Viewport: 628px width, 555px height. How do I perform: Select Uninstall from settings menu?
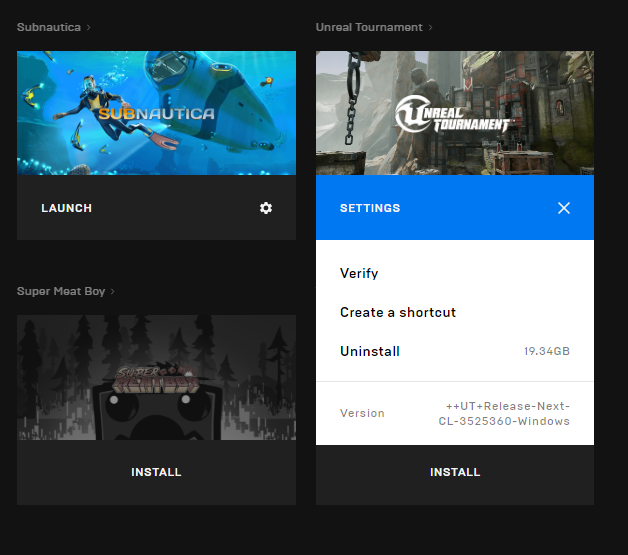tap(370, 351)
